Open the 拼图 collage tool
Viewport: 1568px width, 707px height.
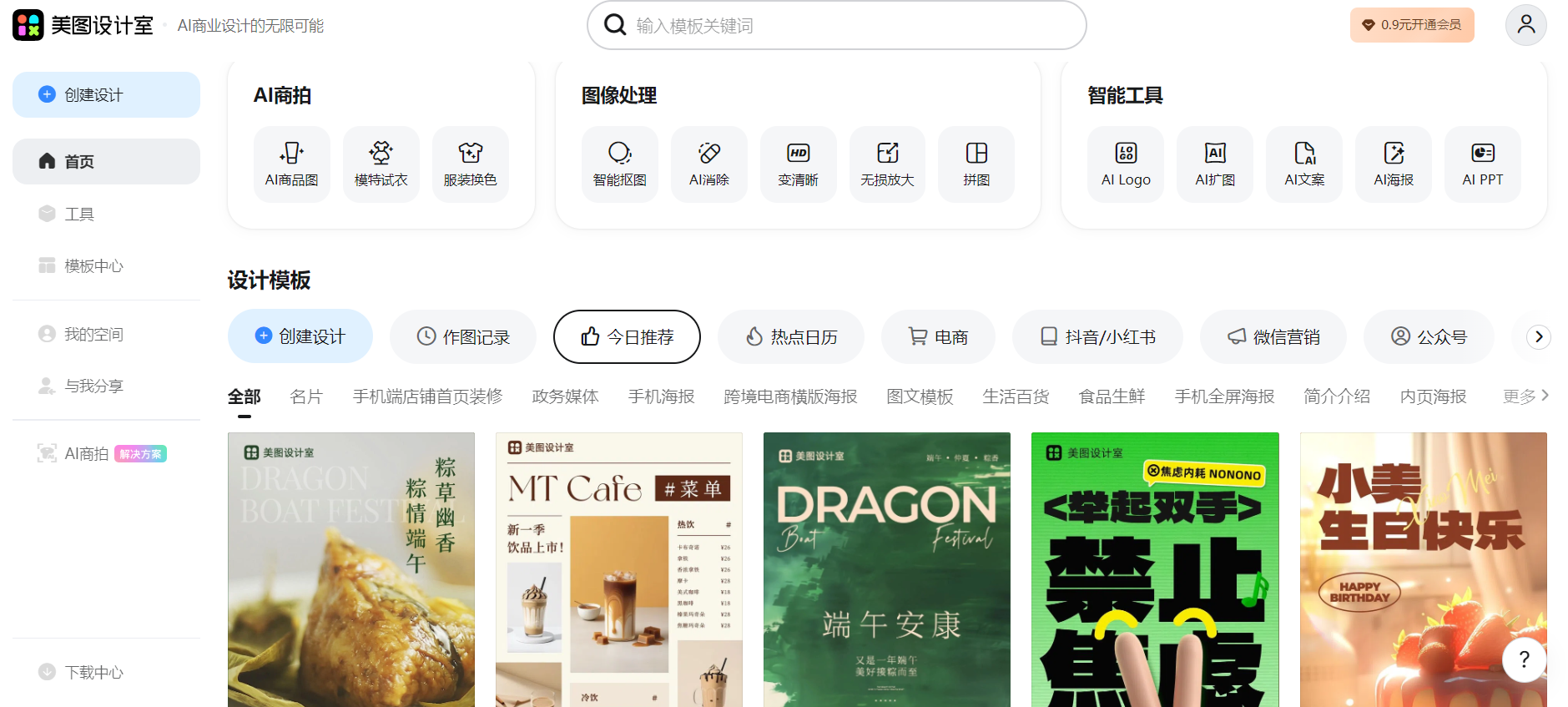[976, 164]
